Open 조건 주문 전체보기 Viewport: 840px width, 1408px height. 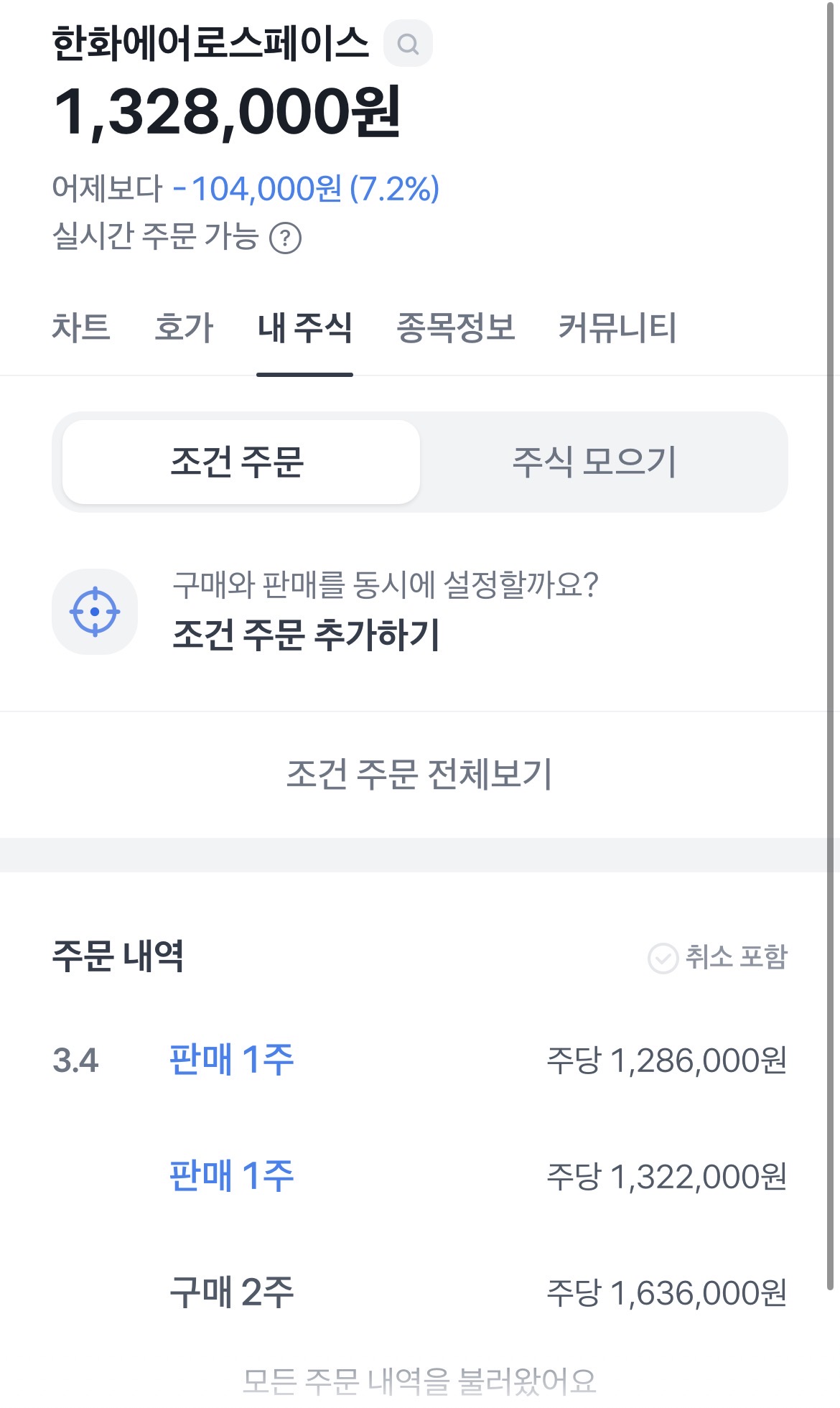coord(419,774)
